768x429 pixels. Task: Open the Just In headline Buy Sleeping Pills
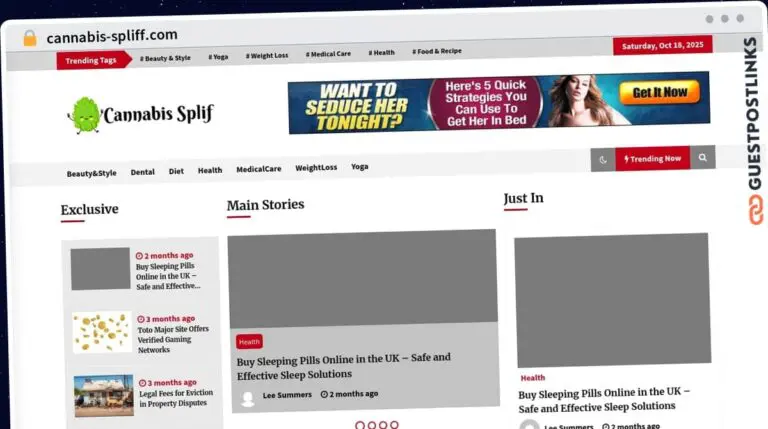(604, 400)
